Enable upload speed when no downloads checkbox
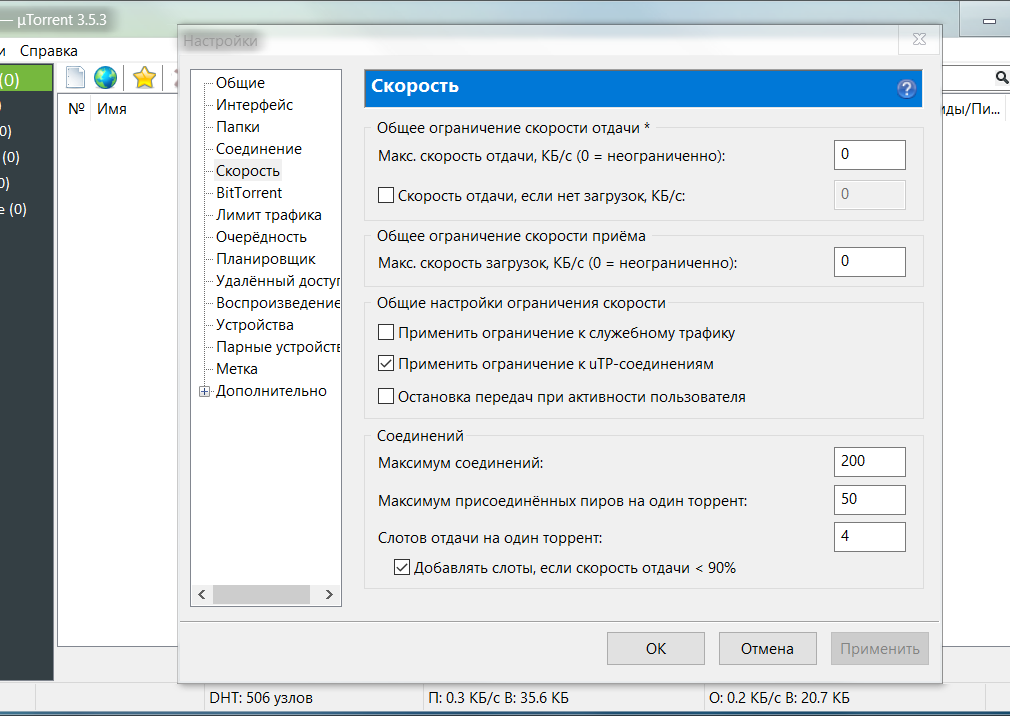This screenshot has width=1010, height=716. pyautogui.click(x=386, y=195)
